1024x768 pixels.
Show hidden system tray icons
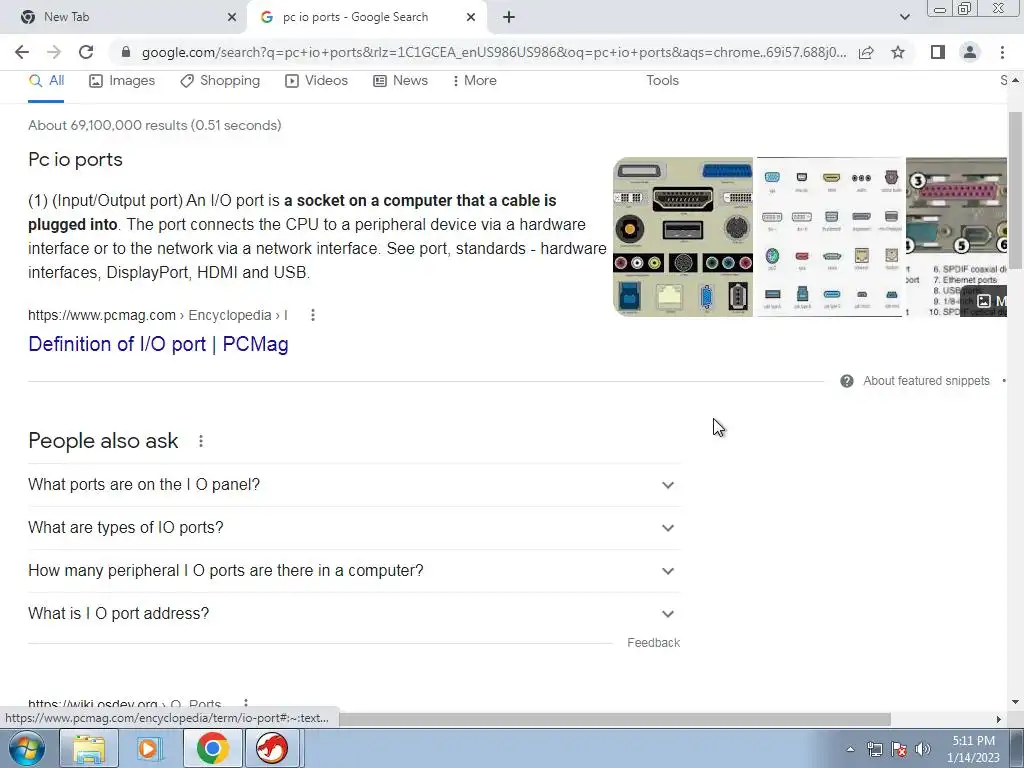[850, 749]
